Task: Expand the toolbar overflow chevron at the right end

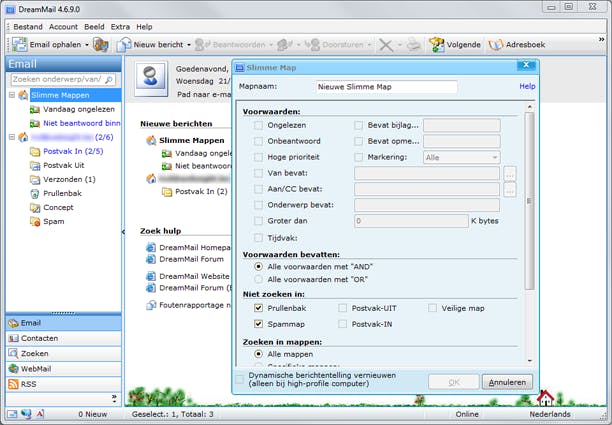Action: click(x=601, y=39)
